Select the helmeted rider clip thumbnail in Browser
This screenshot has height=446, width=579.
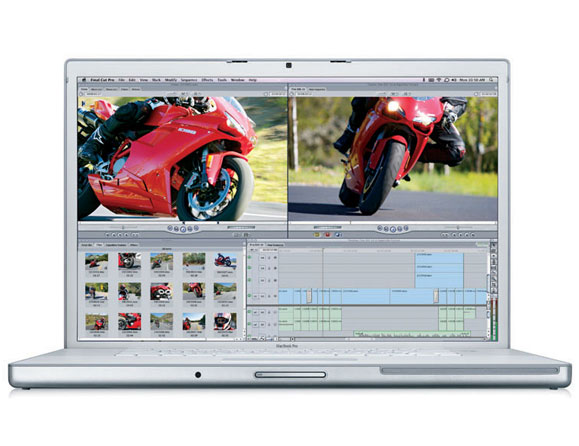tap(225, 322)
